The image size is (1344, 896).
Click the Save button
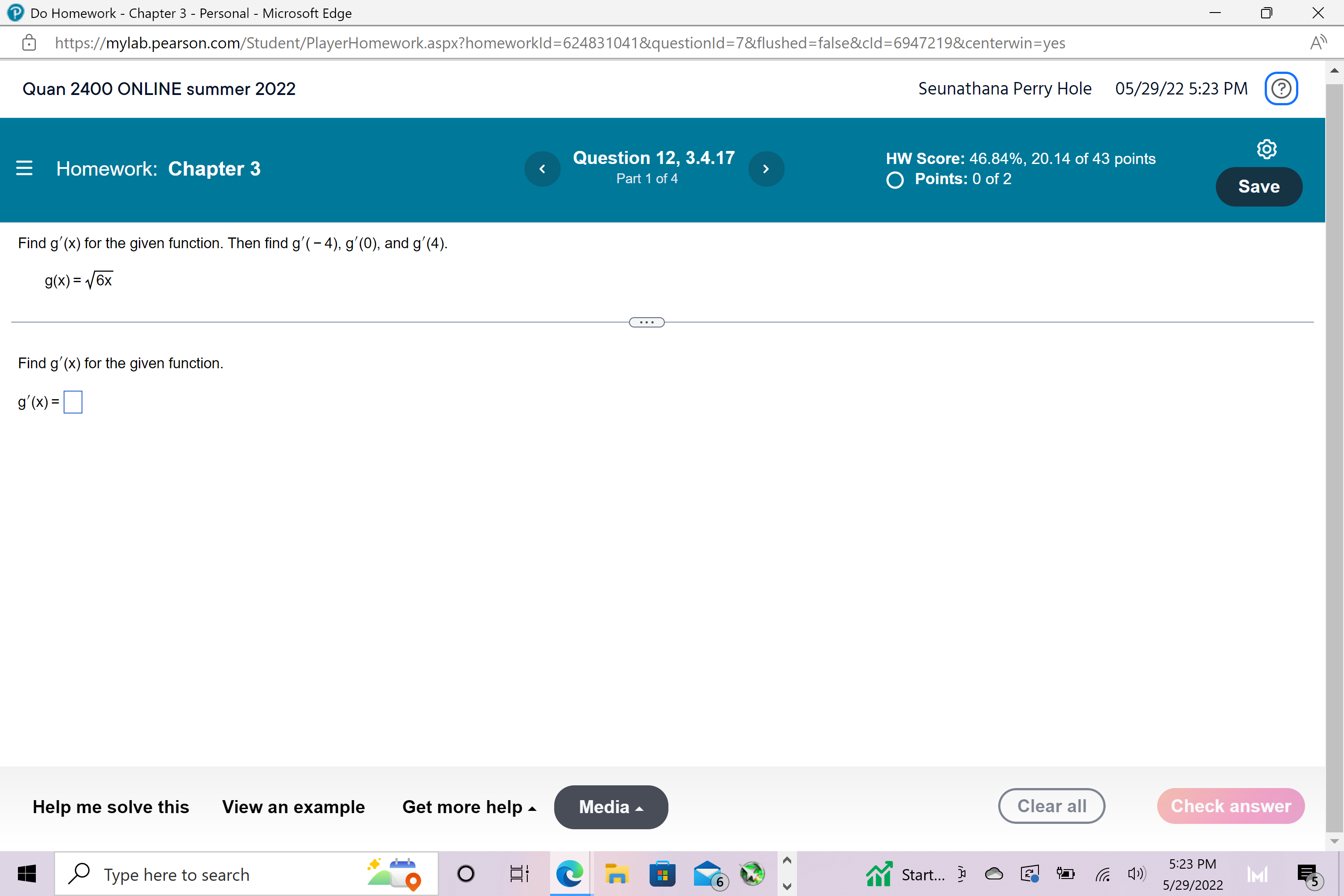[x=1258, y=186]
